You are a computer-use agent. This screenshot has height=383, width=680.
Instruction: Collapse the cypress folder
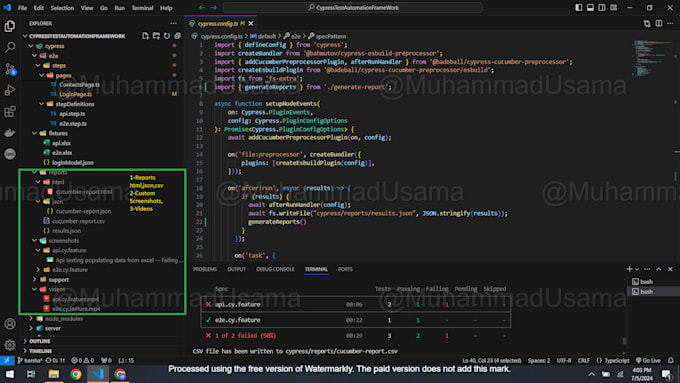pyautogui.click(x=31, y=46)
